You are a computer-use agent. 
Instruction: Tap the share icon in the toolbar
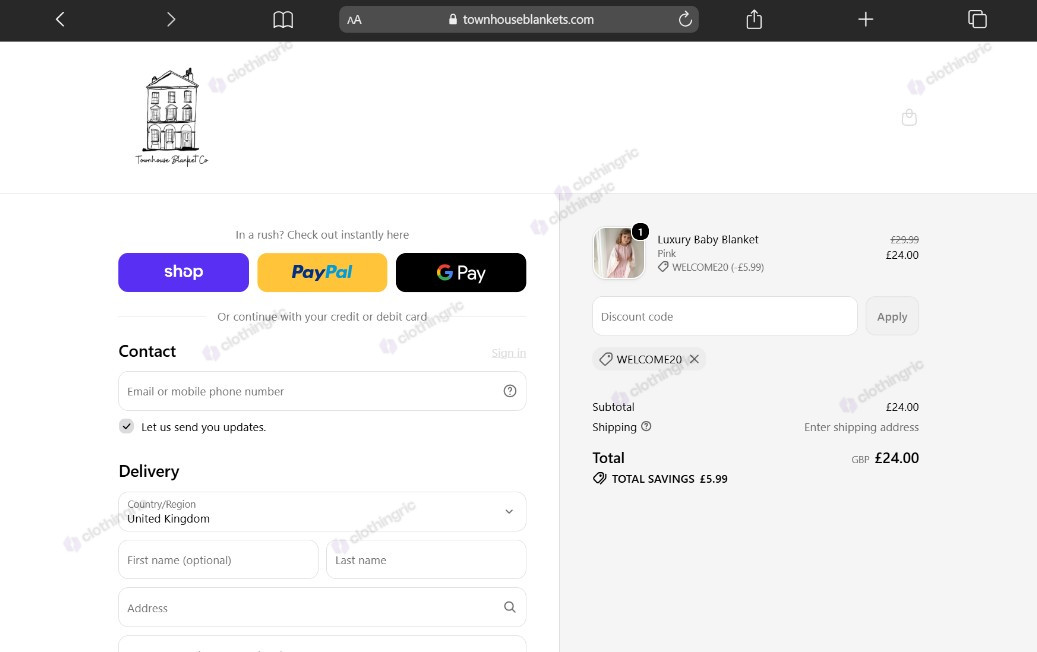click(x=754, y=19)
